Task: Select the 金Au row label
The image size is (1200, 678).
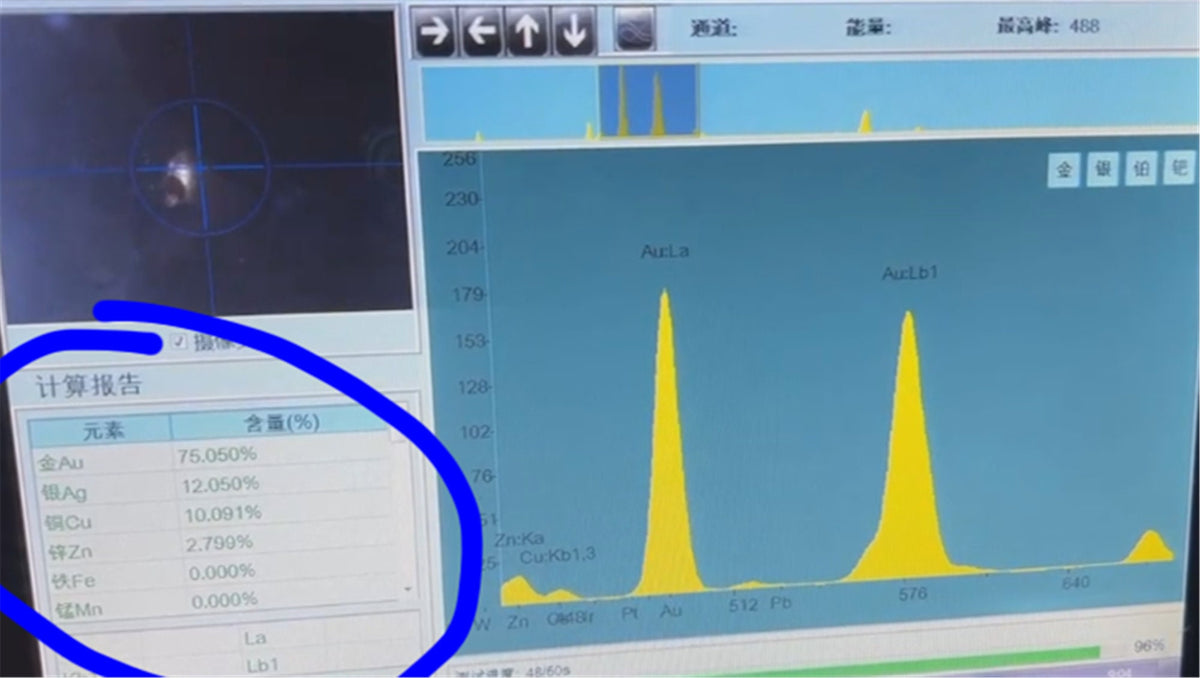Action: [62, 462]
